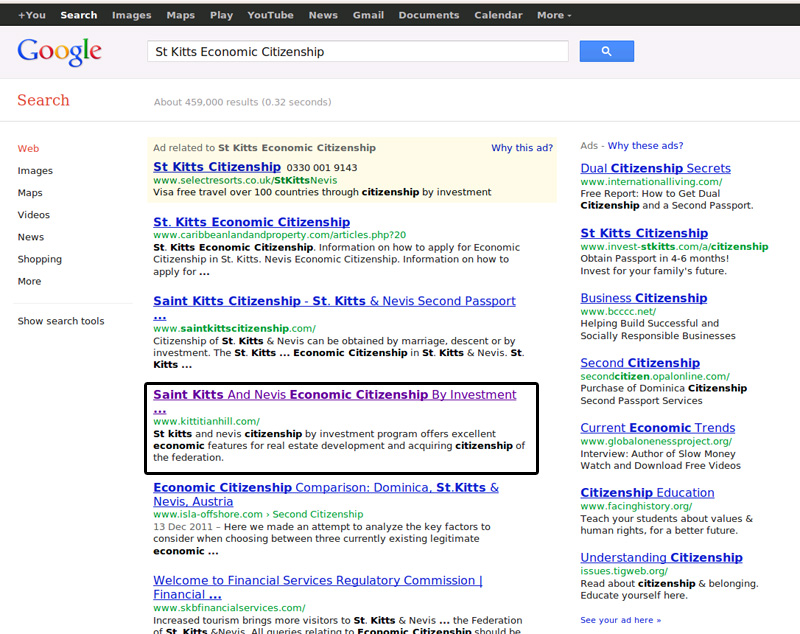Open the 'Understanding Citizenship' ad

tap(661, 557)
